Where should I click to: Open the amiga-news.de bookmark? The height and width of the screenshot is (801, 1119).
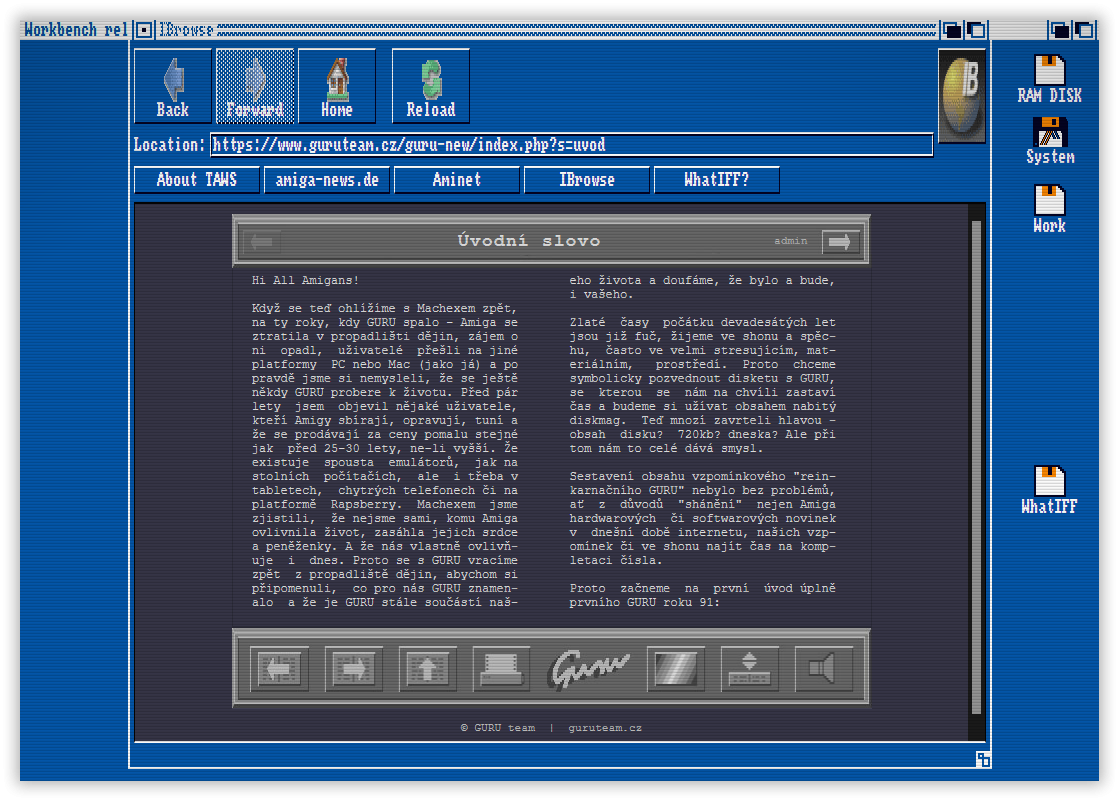(327, 180)
